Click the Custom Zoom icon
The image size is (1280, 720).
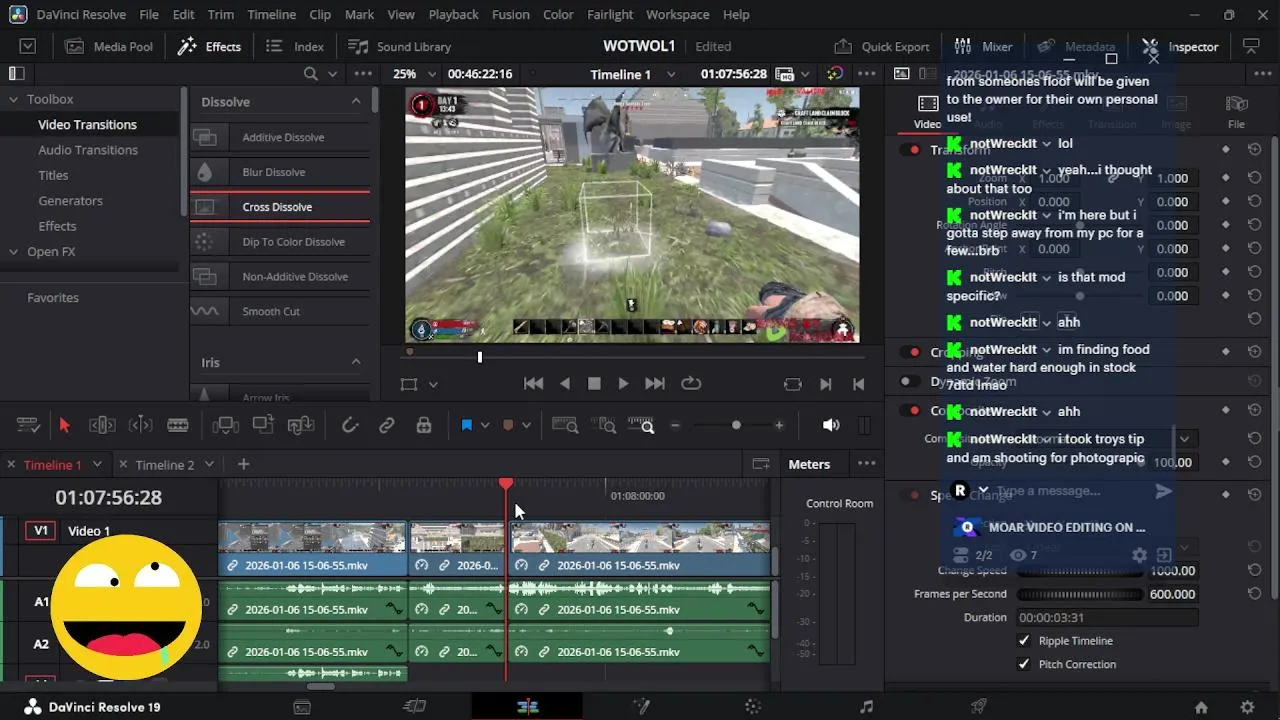click(x=641, y=425)
